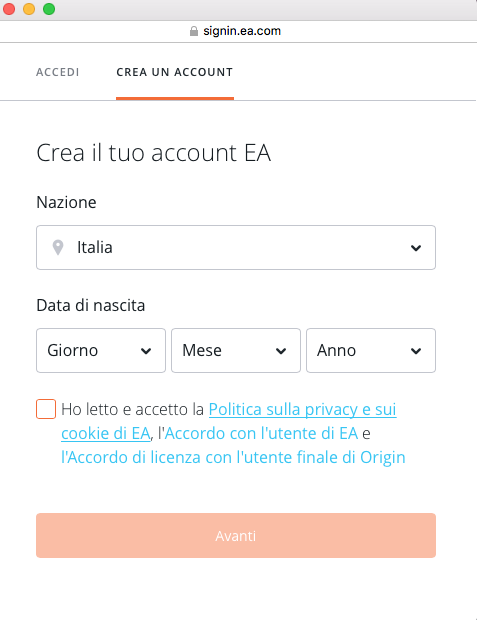
Task: Open the Politica sulla privacy e sui cookie link
Action: tap(229, 422)
